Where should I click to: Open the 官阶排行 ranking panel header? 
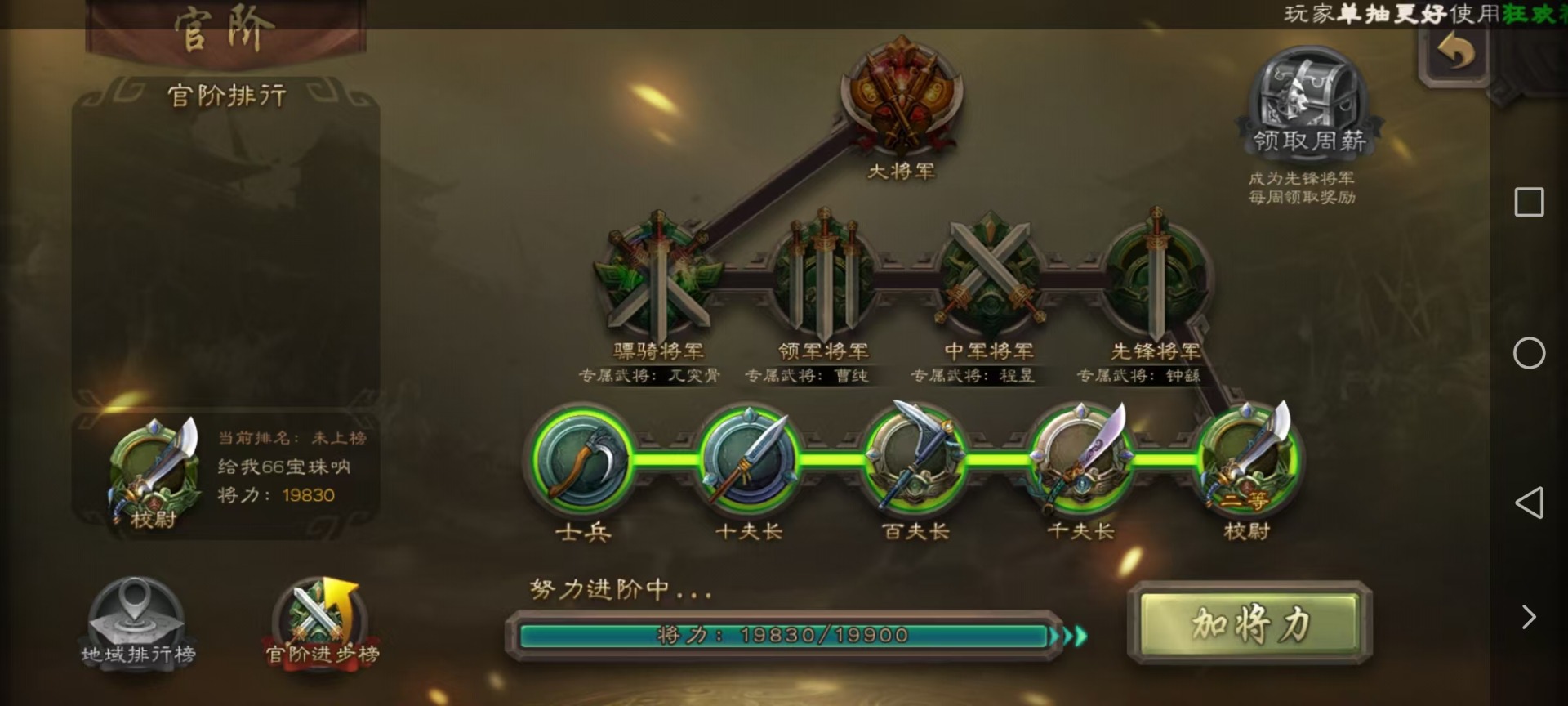pos(226,96)
